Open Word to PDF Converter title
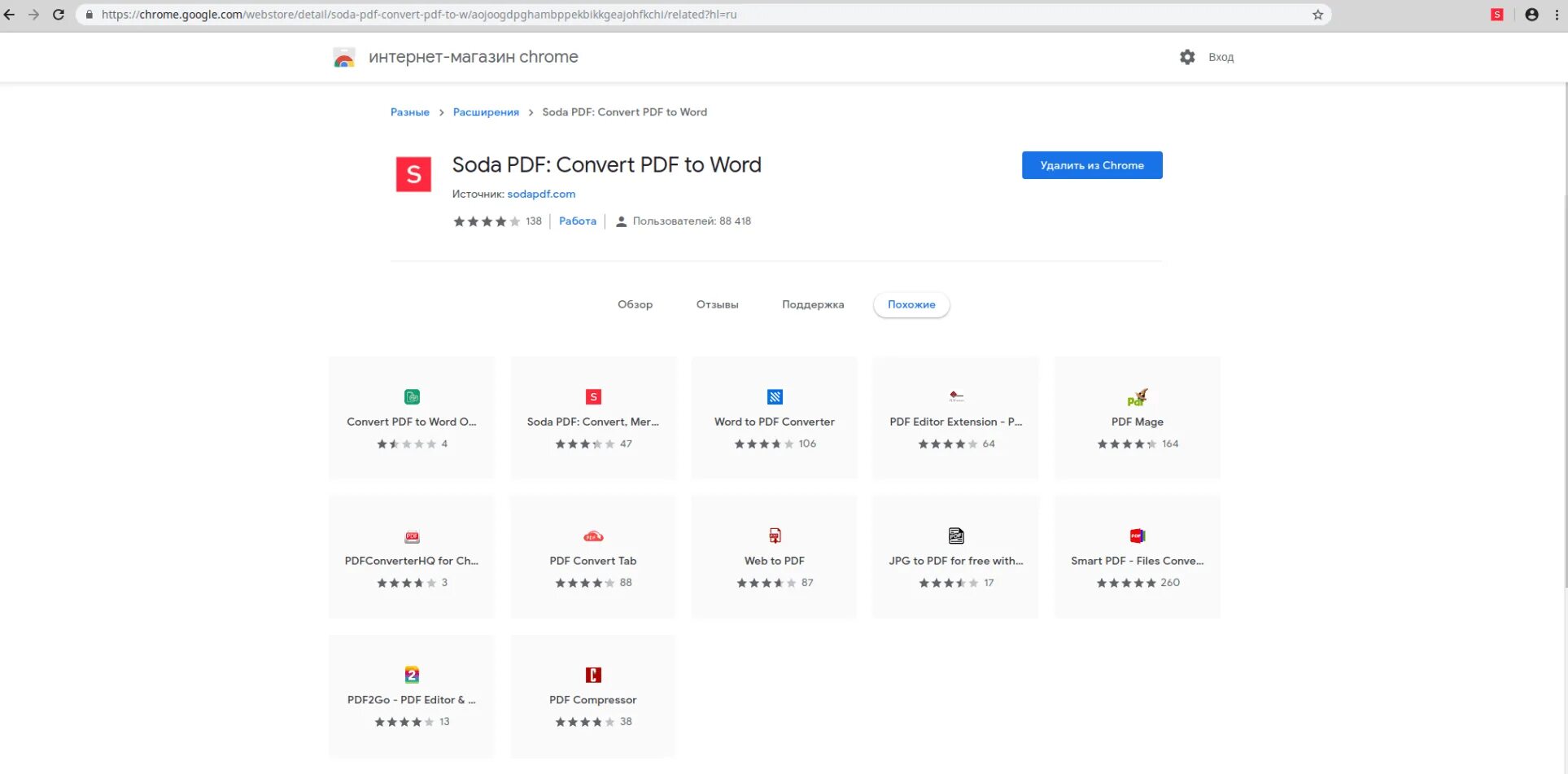The width and height of the screenshot is (1568, 774). 775,422
